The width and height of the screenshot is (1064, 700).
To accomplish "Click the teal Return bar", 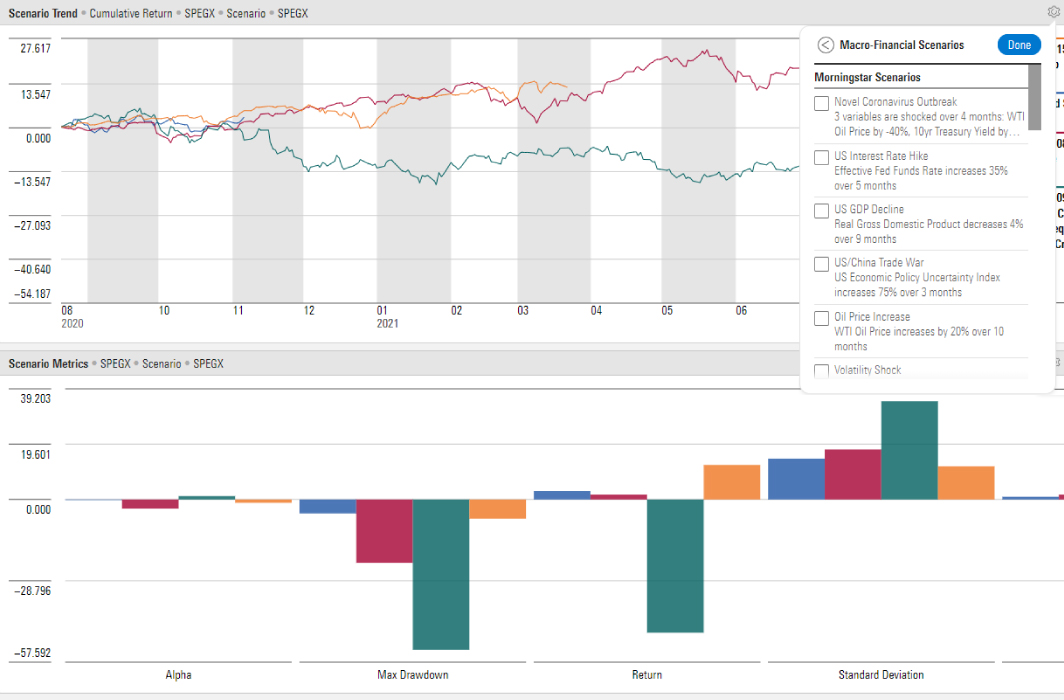I will [x=675, y=566].
